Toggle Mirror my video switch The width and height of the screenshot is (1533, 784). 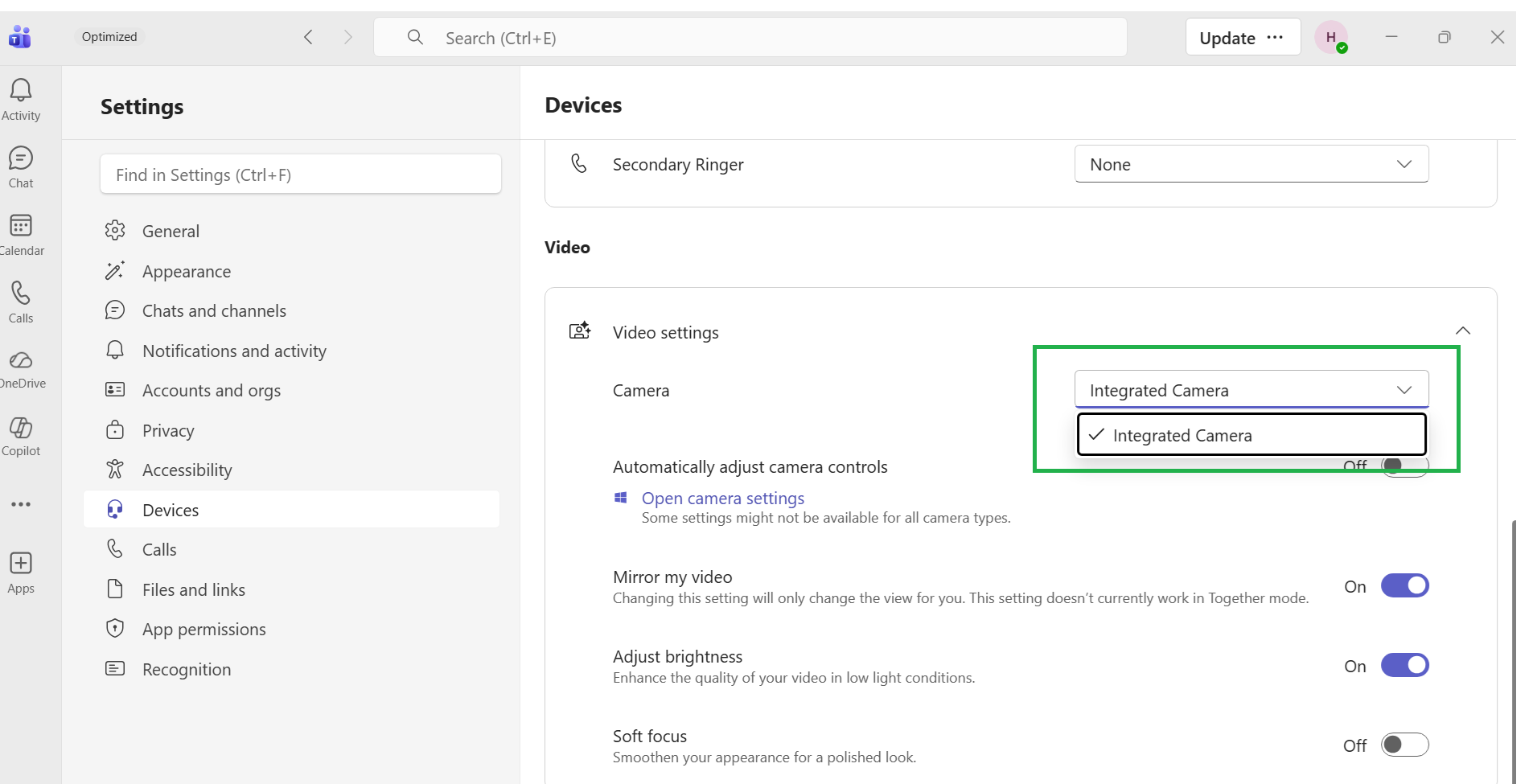coord(1404,585)
